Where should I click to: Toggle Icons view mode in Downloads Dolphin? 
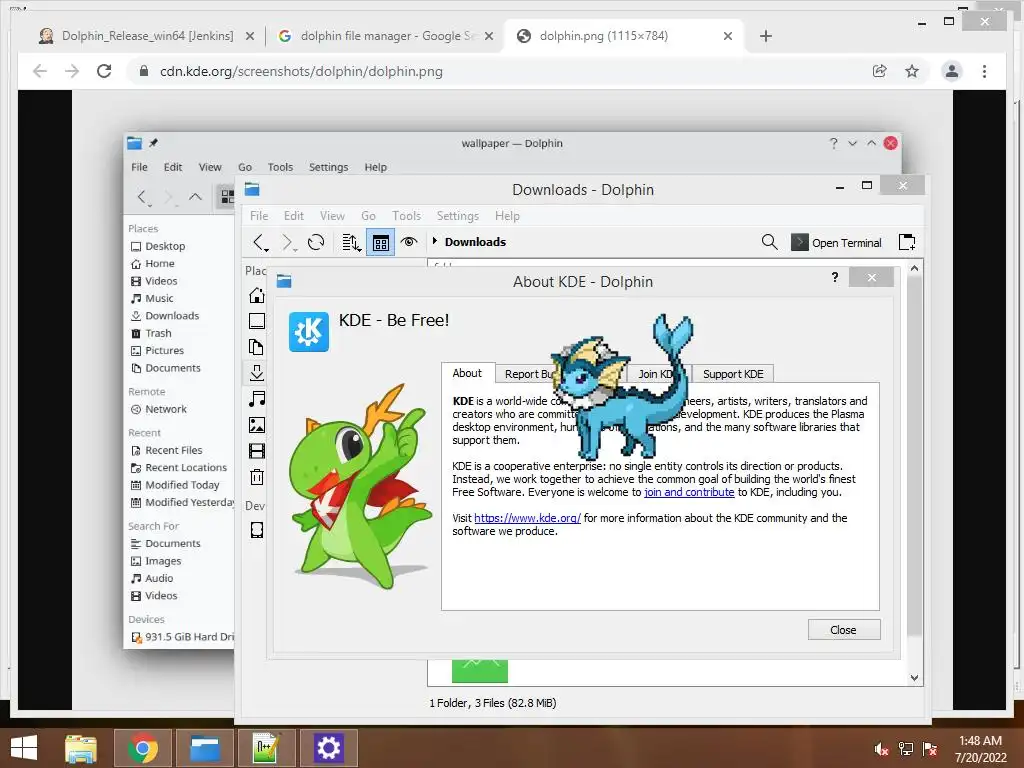tap(381, 243)
